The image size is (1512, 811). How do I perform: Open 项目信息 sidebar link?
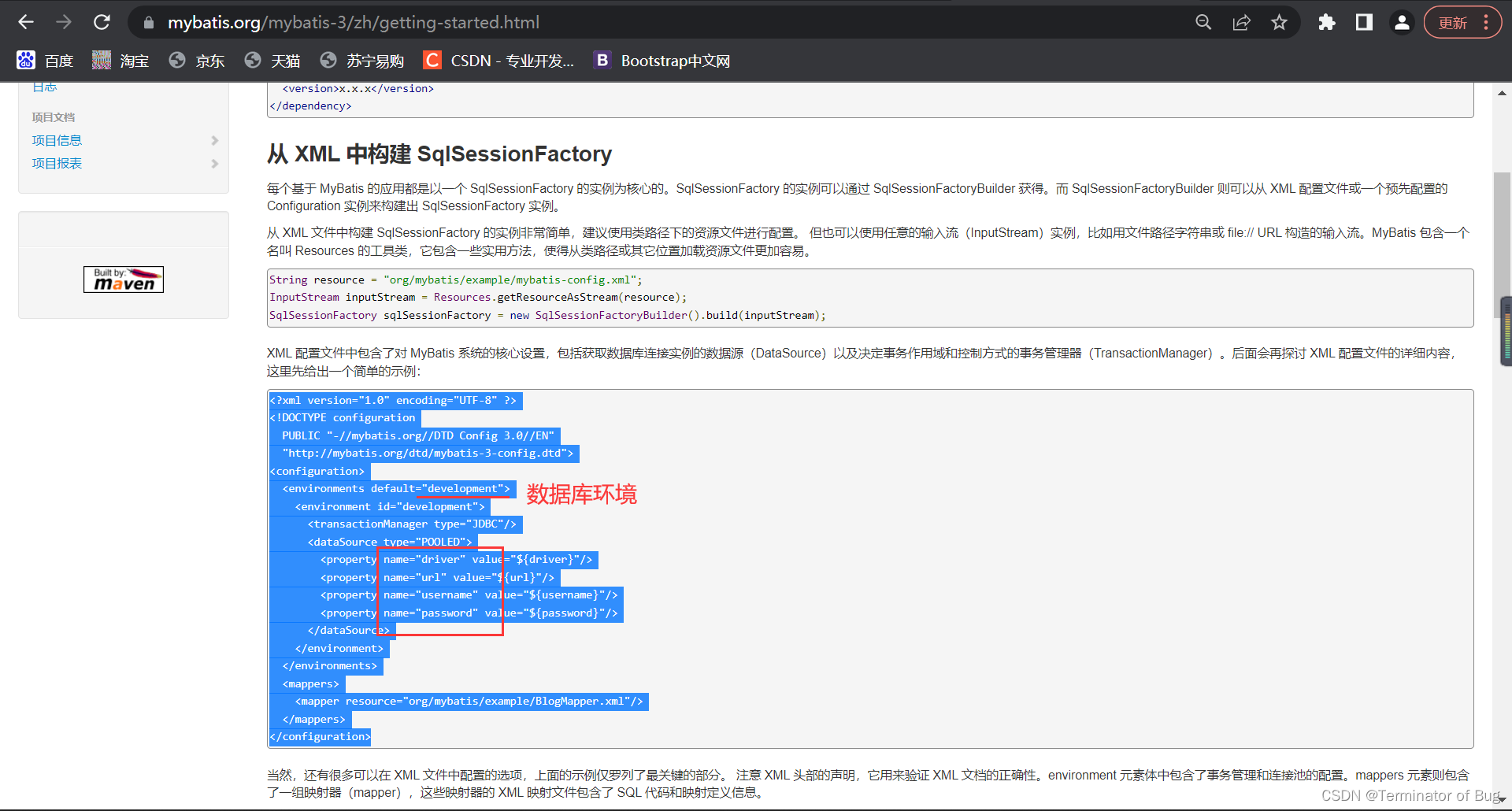(x=57, y=140)
